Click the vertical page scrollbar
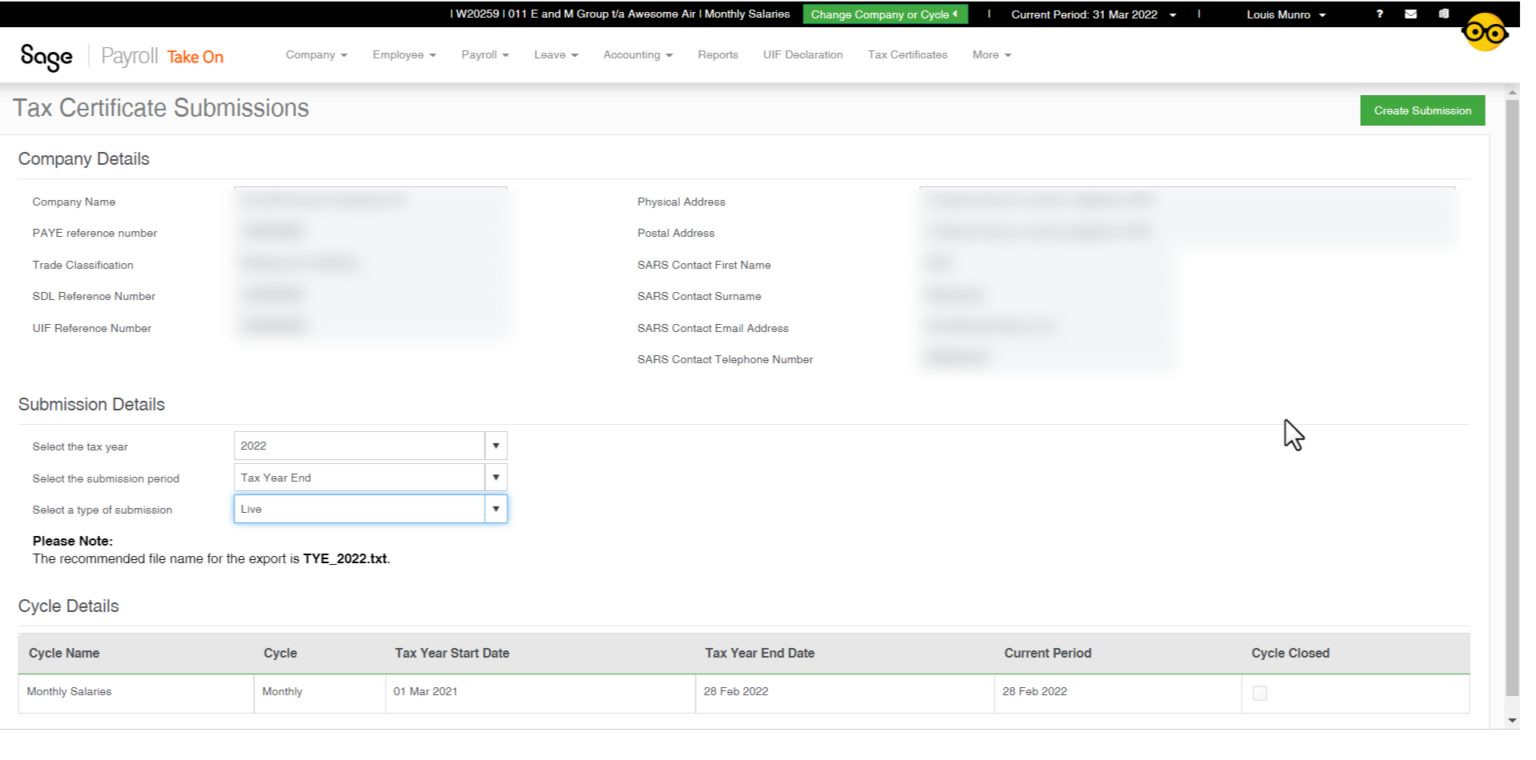The height and width of the screenshot is (760, 1536). 1511,400
